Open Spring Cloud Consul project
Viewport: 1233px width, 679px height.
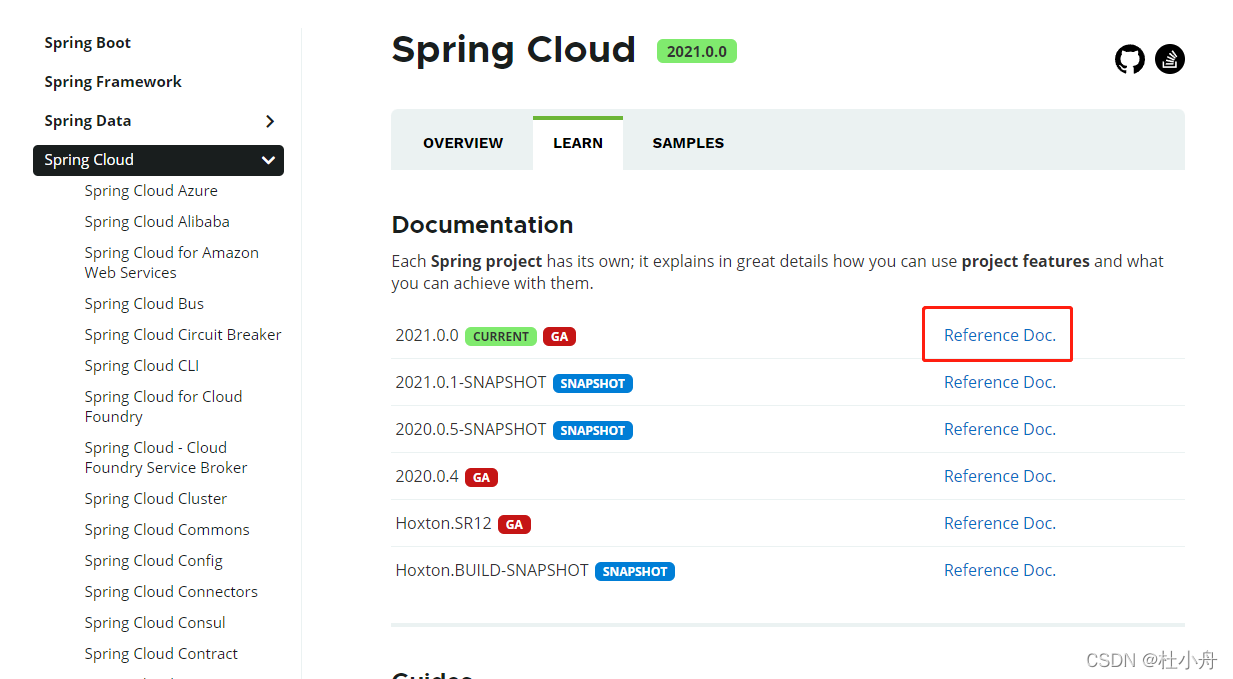pos(155,623)
